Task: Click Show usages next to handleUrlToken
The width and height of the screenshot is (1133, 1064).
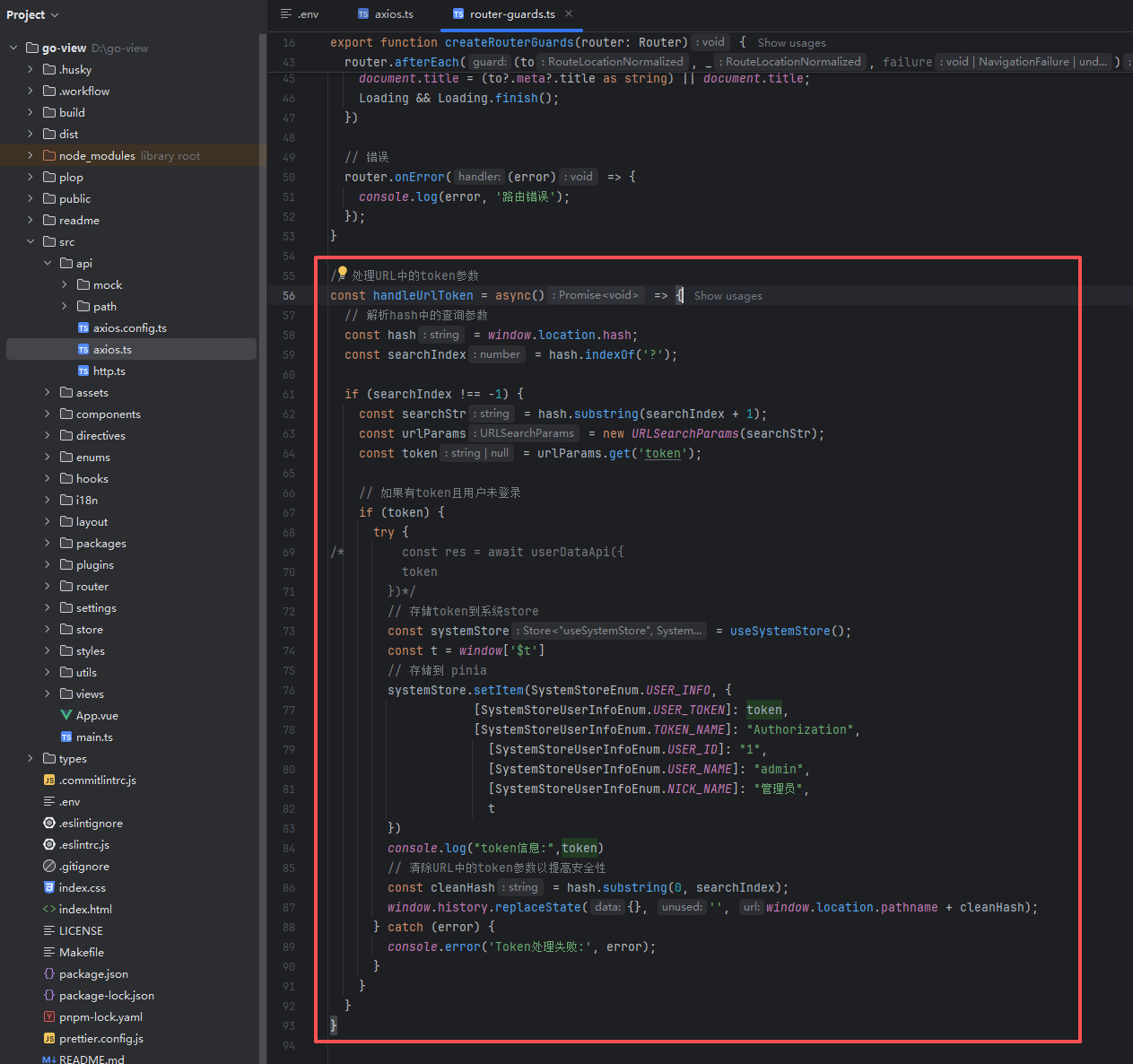Action: tap(728, 296)
